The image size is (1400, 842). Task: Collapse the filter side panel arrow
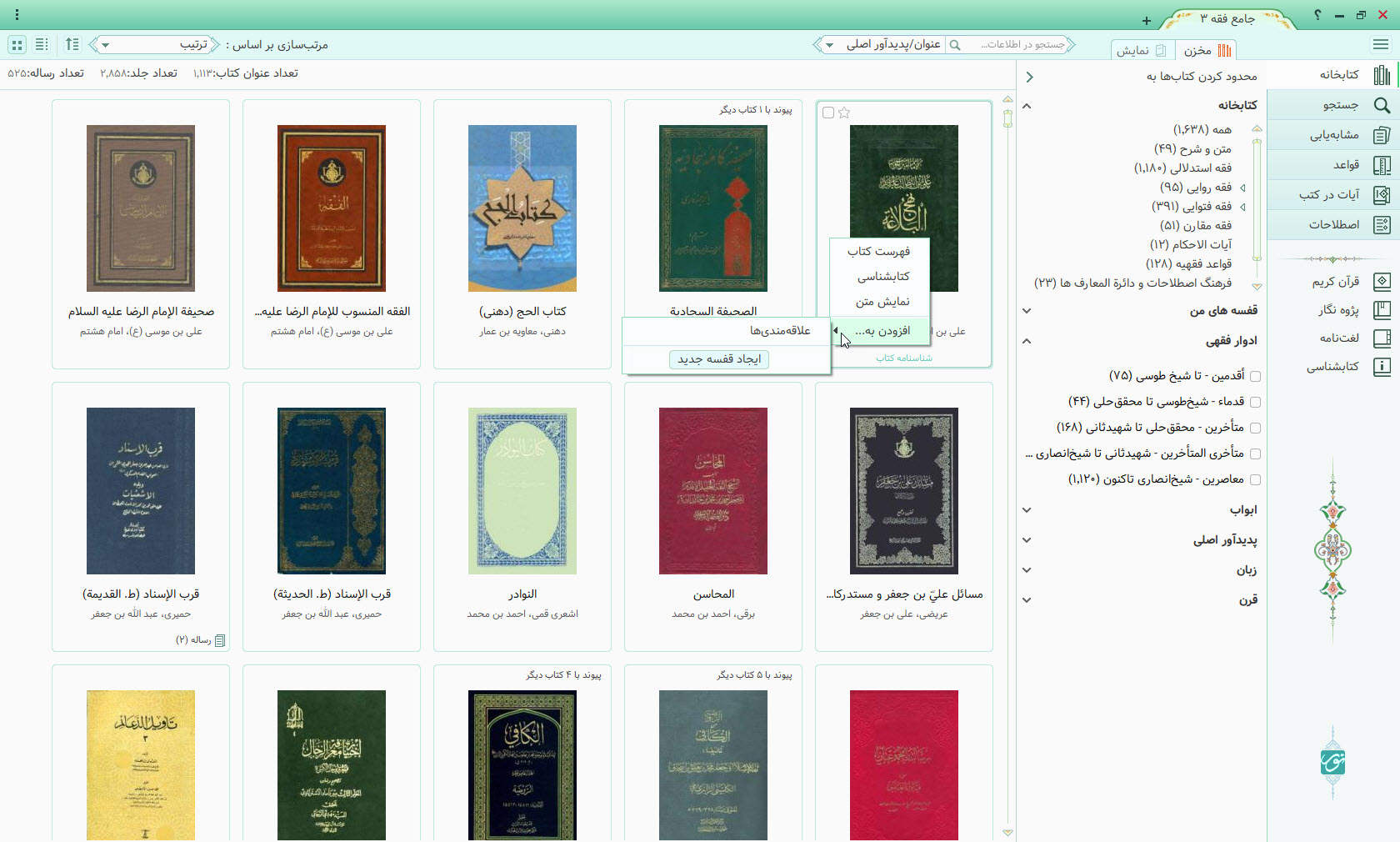(1030, 77)
